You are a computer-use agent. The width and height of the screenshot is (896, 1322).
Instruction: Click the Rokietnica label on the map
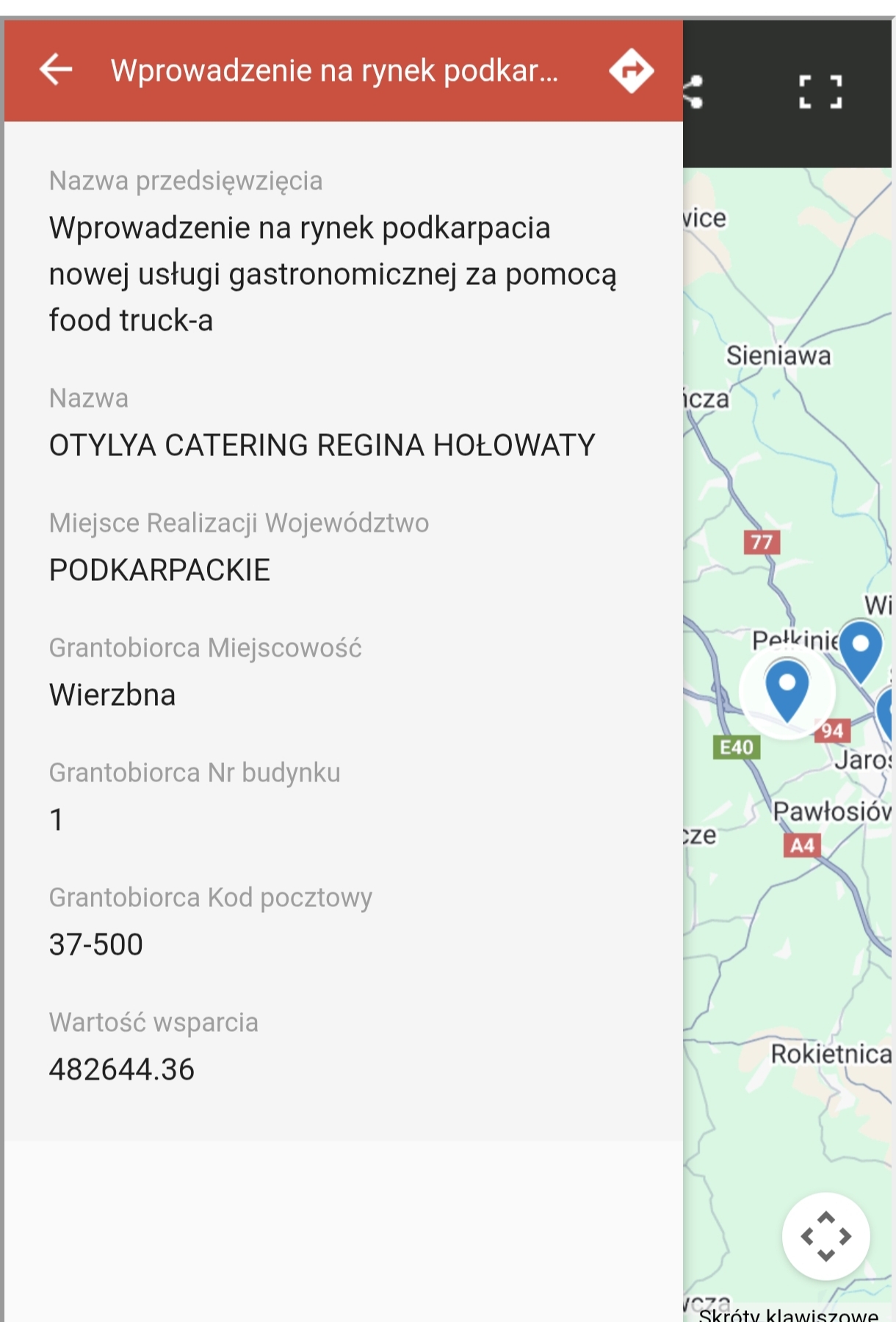(x=830, y=1054)
